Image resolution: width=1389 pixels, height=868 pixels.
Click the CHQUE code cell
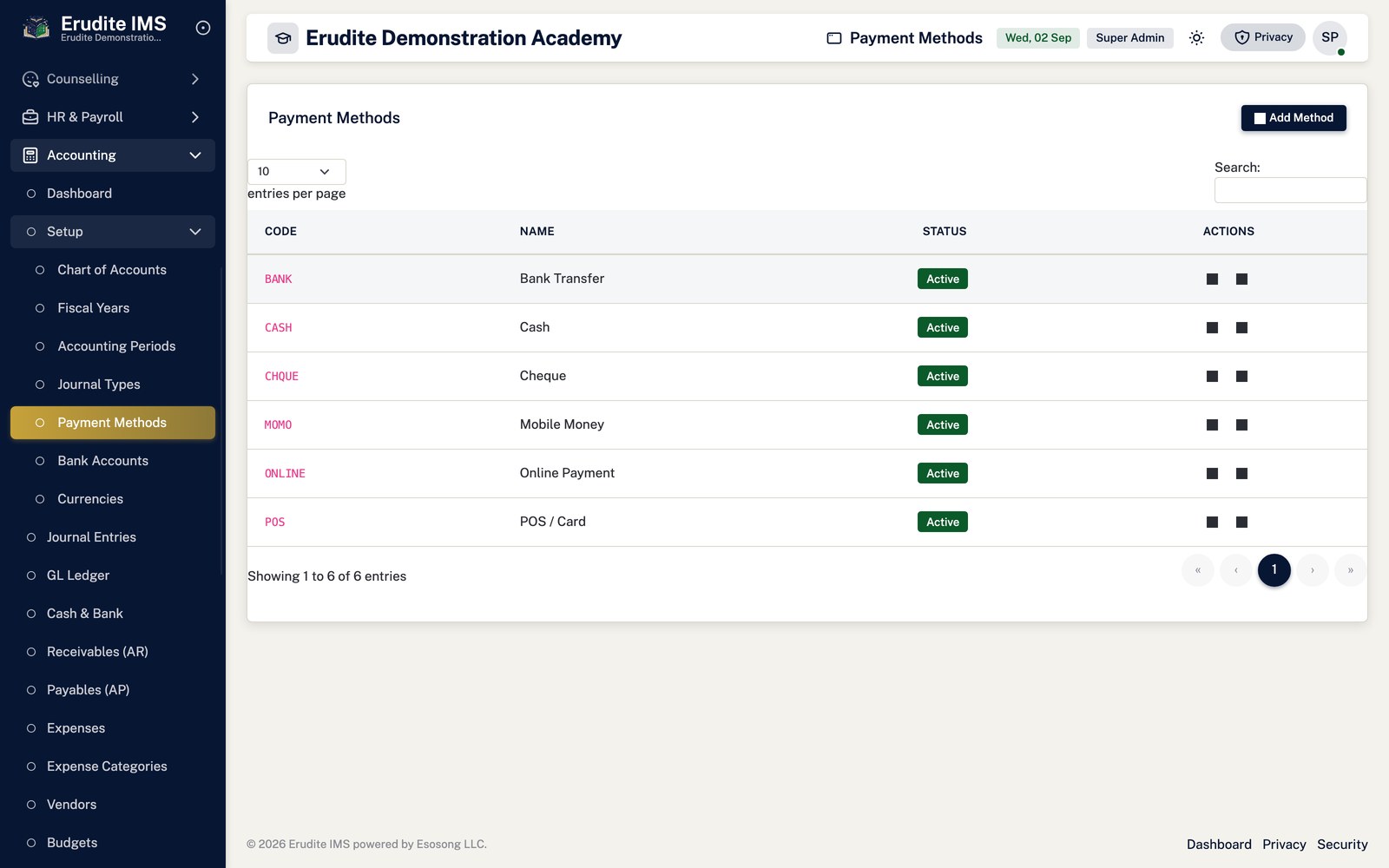tap(281, 376)
